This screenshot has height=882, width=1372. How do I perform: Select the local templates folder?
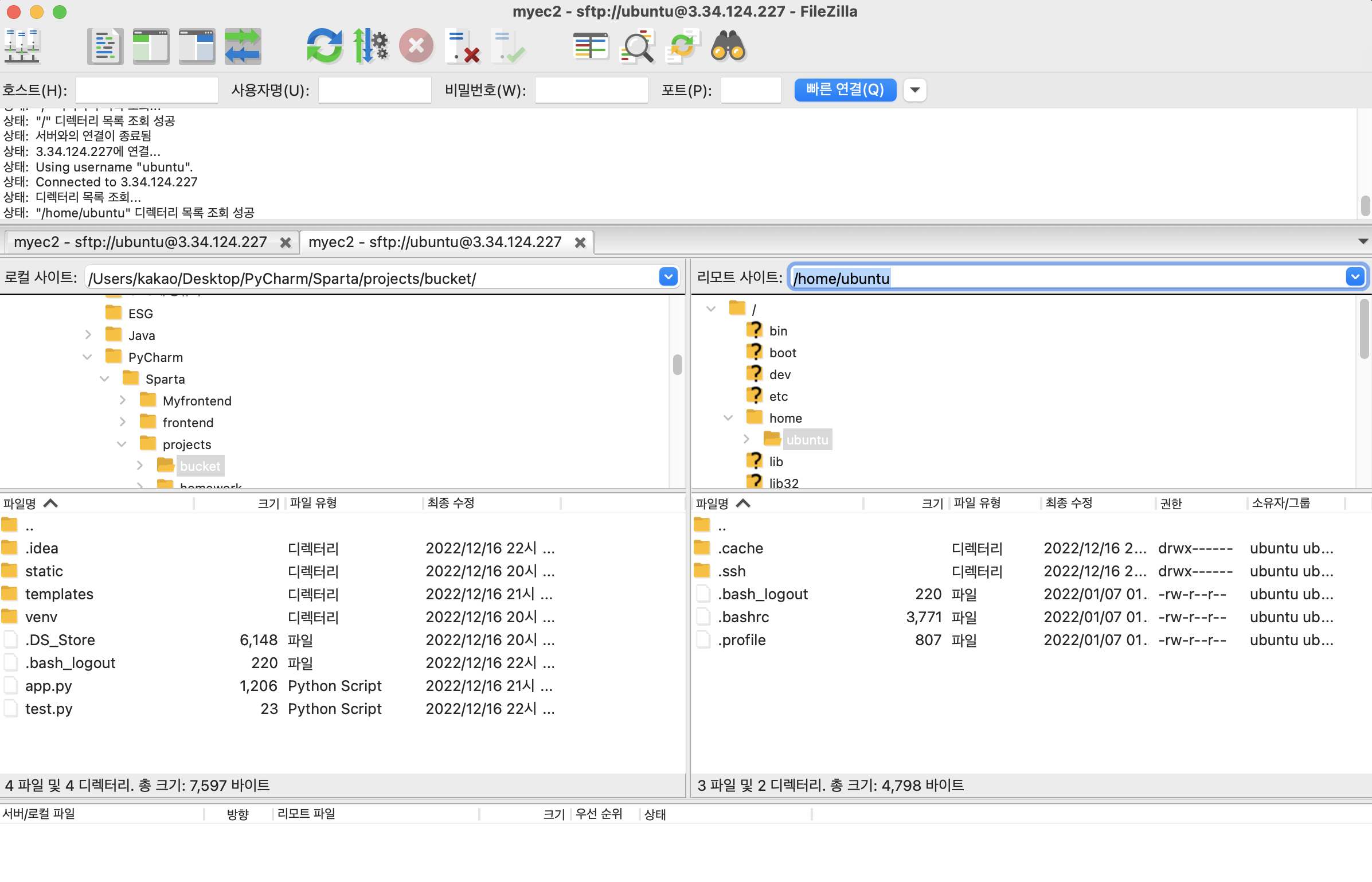59,594
